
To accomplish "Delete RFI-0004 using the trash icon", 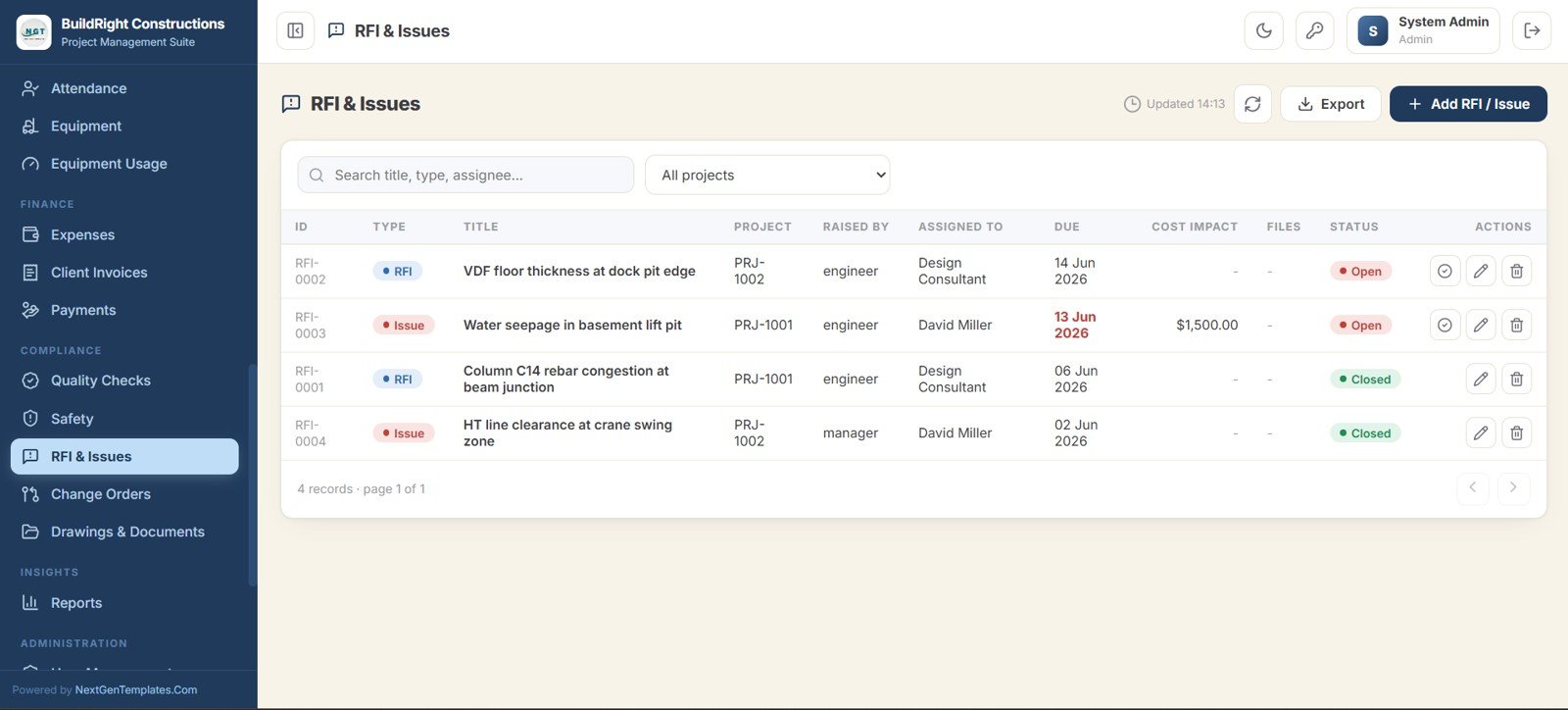I will pyautogui.click(x=1516, y=432).
